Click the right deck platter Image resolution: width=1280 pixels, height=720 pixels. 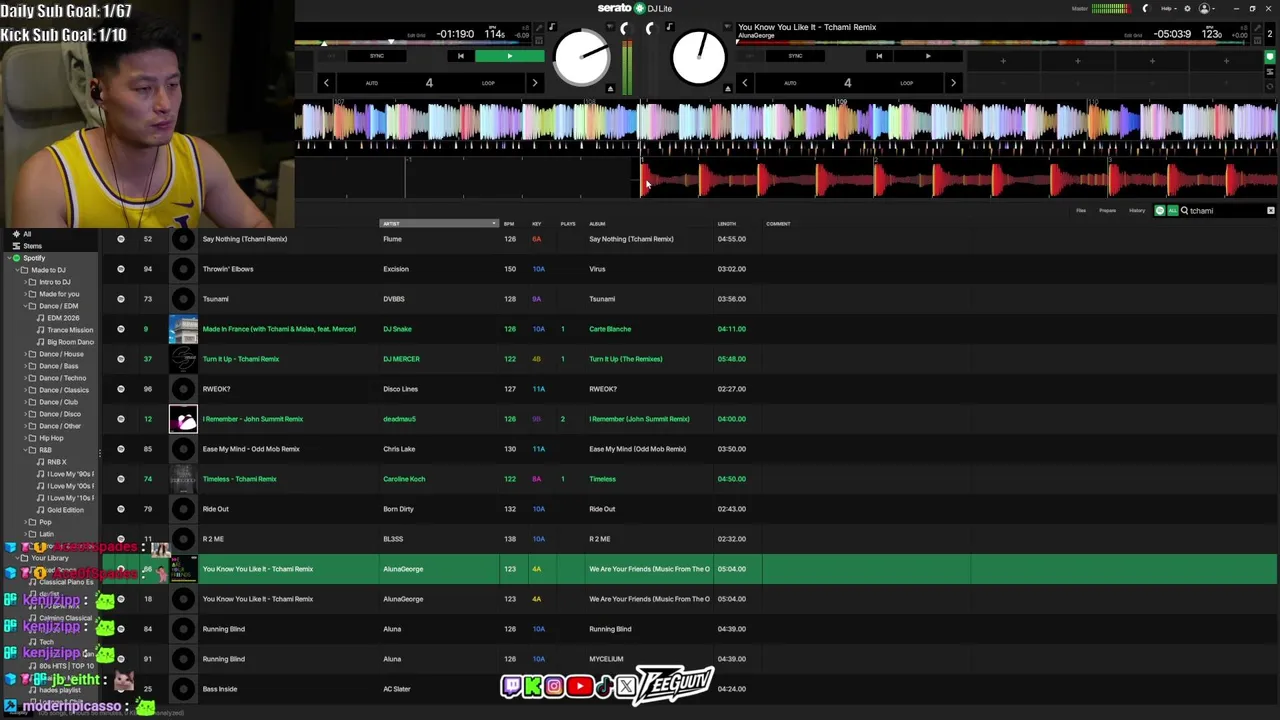[x=699, y=57]
